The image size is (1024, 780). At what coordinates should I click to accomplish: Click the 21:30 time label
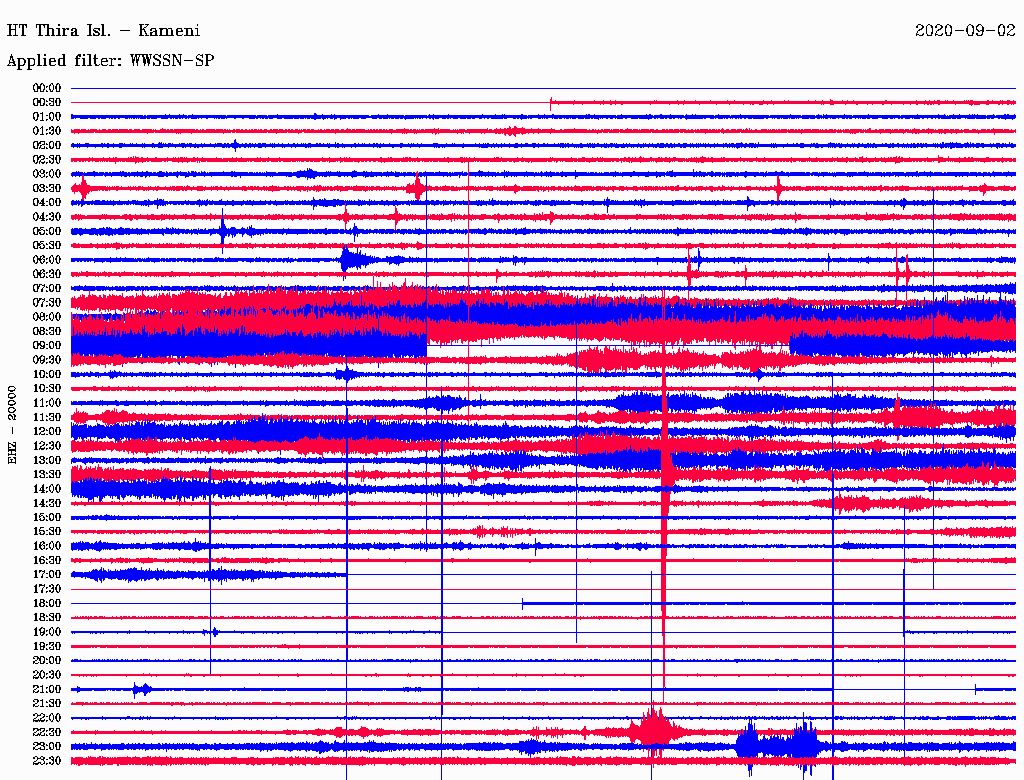click(x=47, y=704)
